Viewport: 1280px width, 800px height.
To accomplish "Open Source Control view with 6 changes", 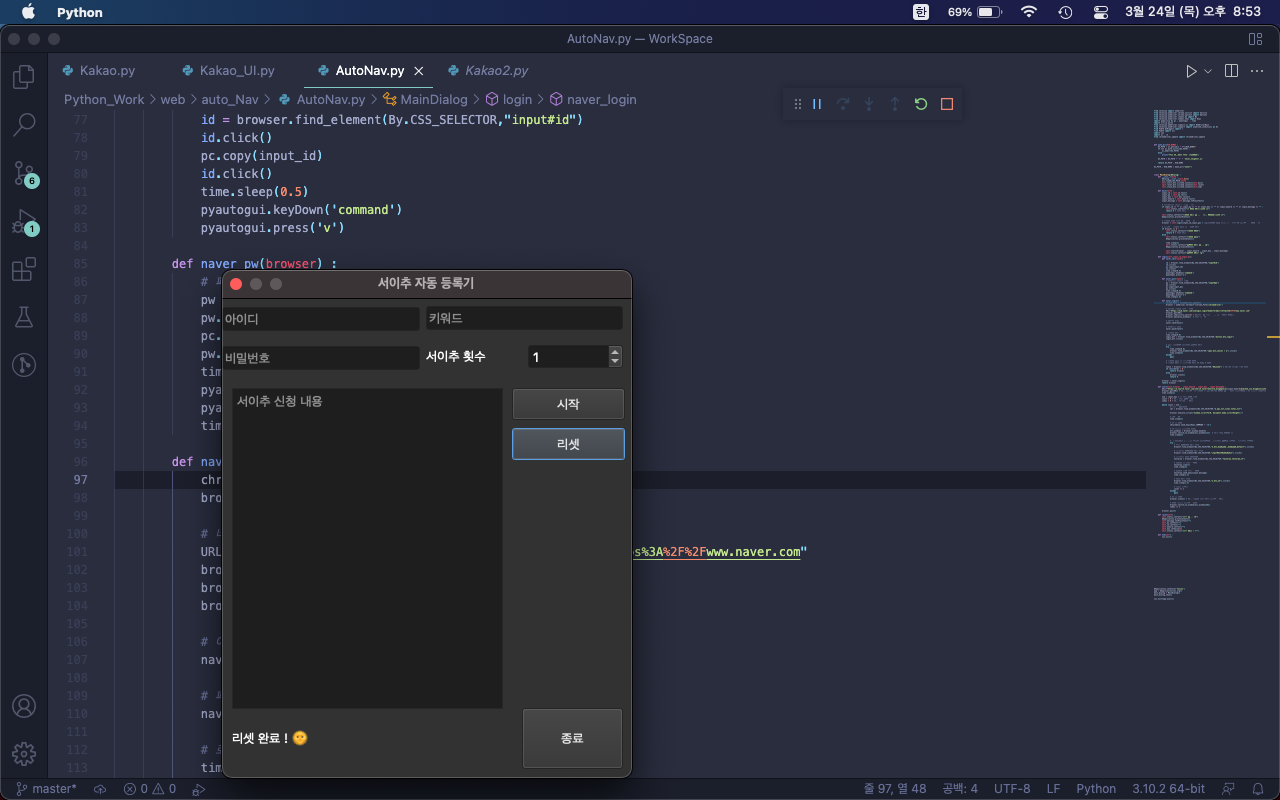I will pyautogui.click(x=24, y=173).
